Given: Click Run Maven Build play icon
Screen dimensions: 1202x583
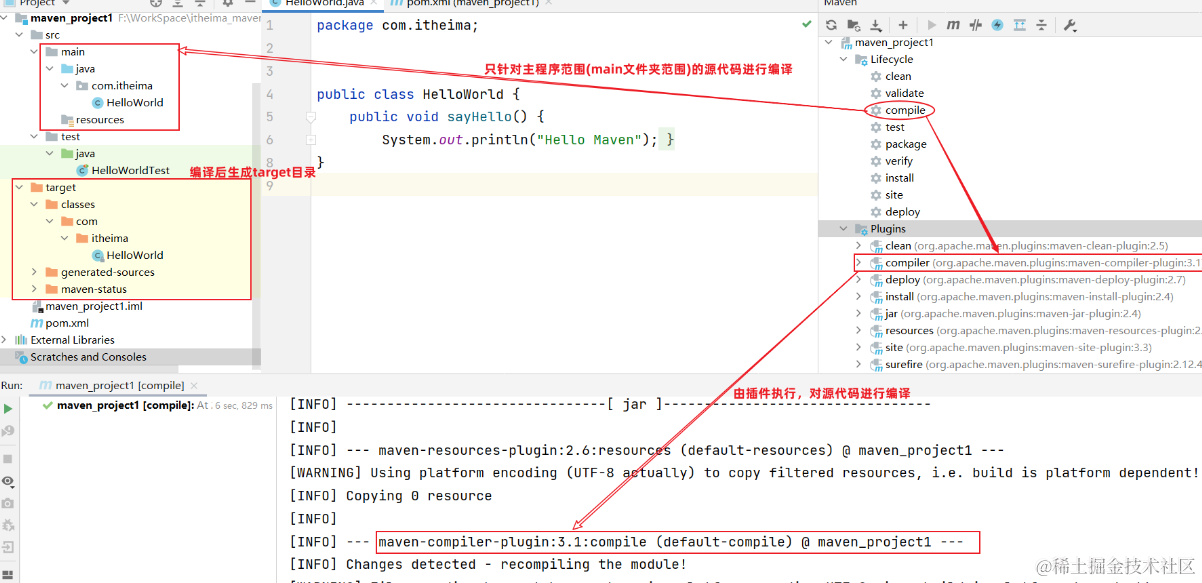Looking at the screenshot, I should [x=932, y=25].
